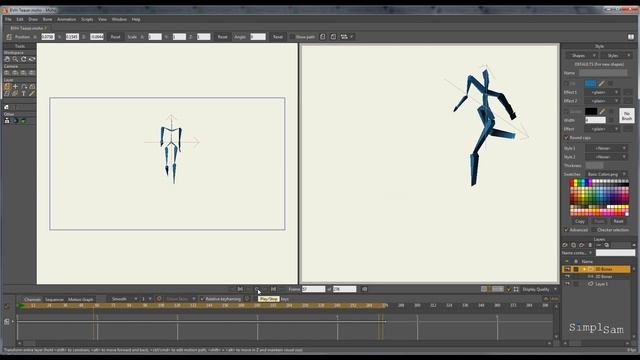Toggle the Relative keyframing checkbox

(202, 299)
